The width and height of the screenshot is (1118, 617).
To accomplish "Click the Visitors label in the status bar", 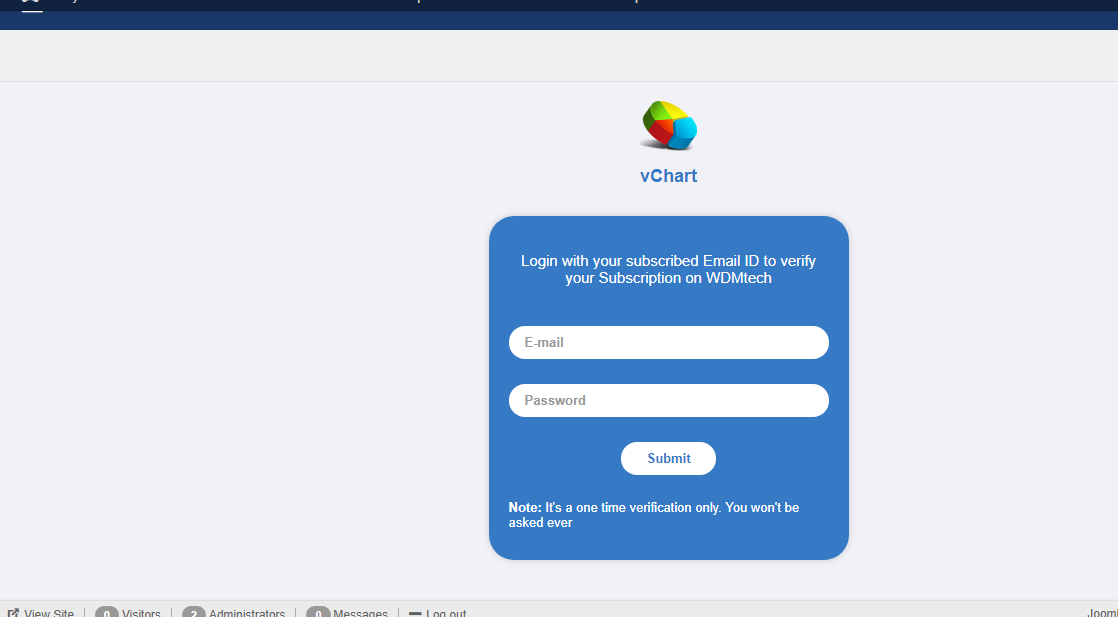I will 141,613.
